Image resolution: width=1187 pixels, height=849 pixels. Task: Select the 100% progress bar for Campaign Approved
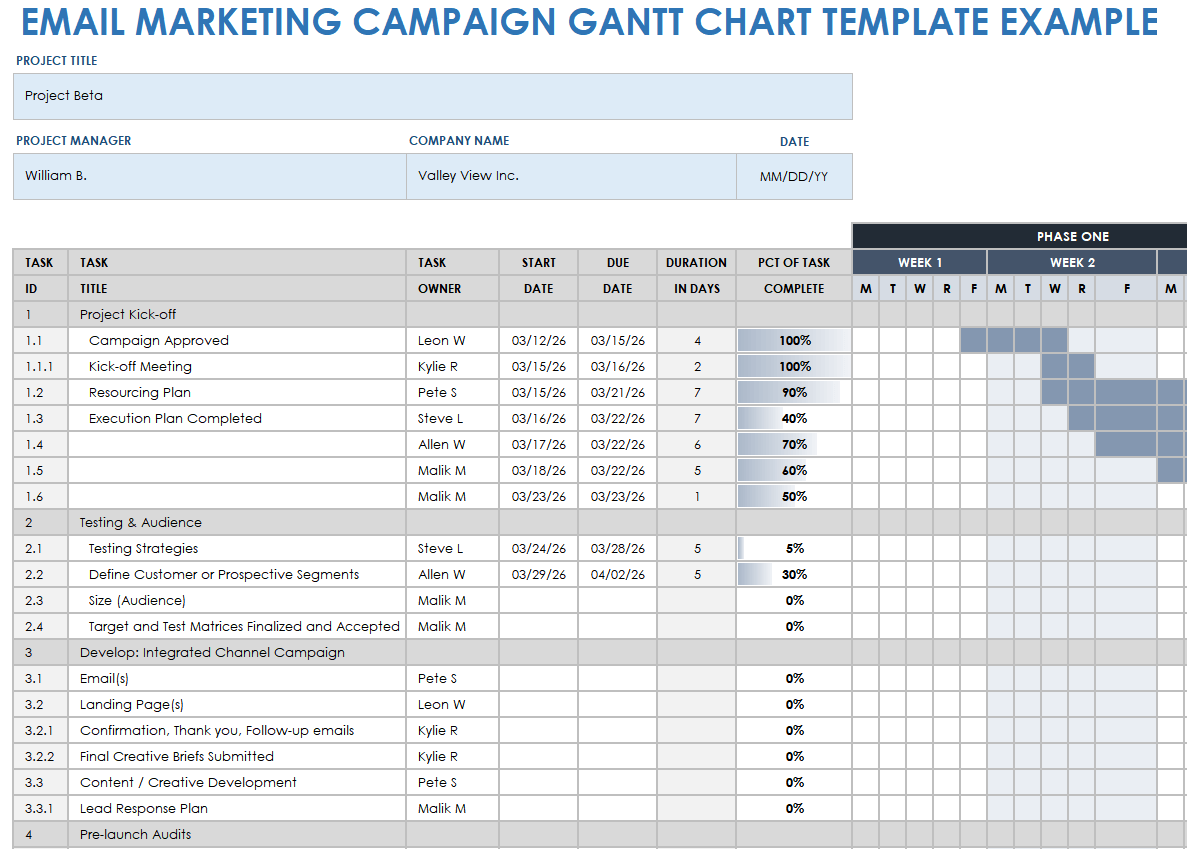793,340
